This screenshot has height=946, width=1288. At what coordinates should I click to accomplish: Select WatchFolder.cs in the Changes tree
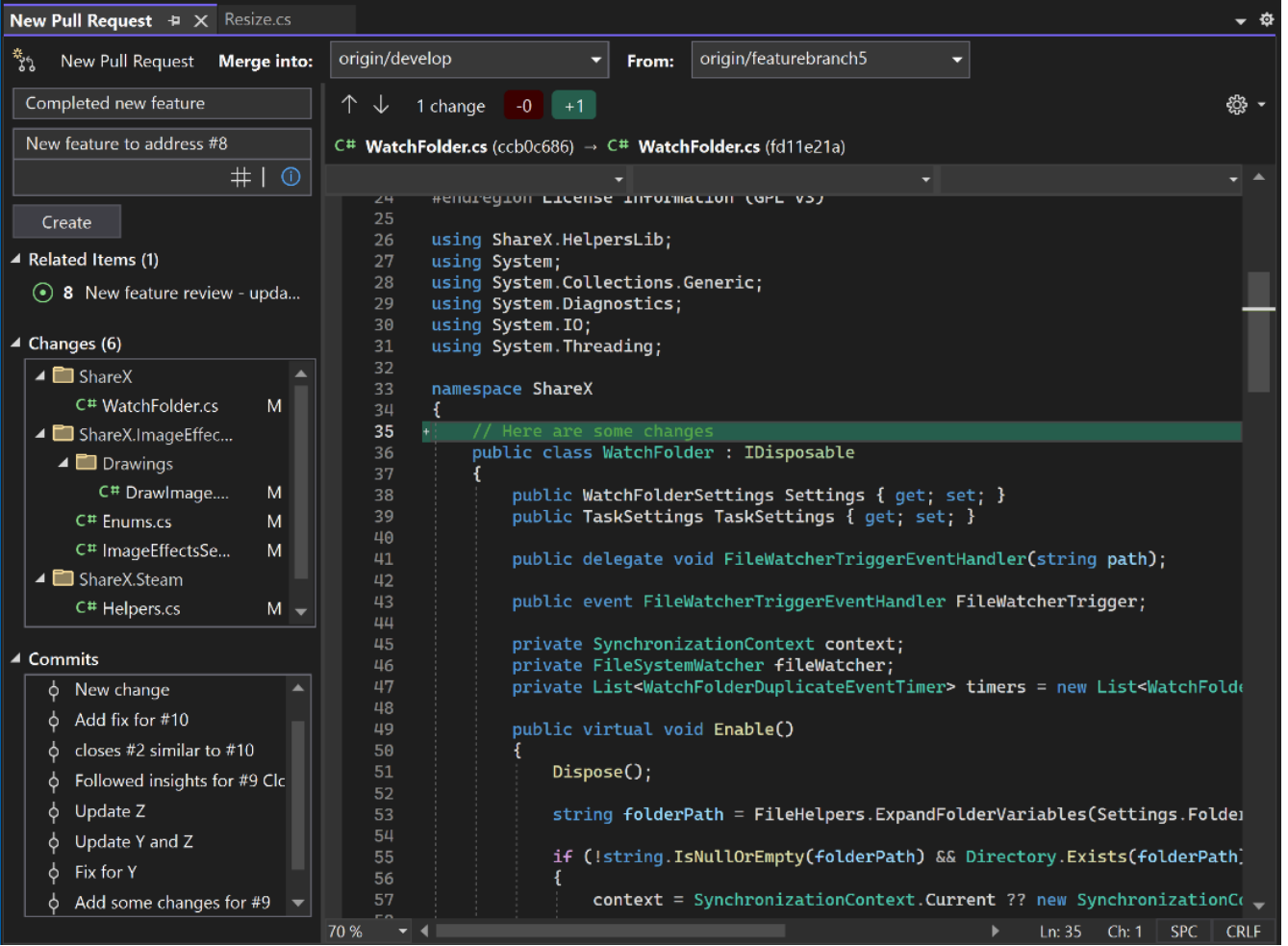160,406
